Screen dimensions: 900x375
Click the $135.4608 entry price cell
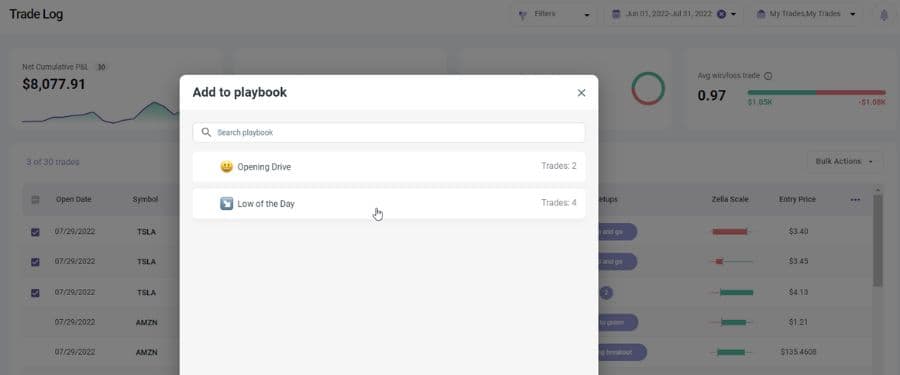point(798,352)
